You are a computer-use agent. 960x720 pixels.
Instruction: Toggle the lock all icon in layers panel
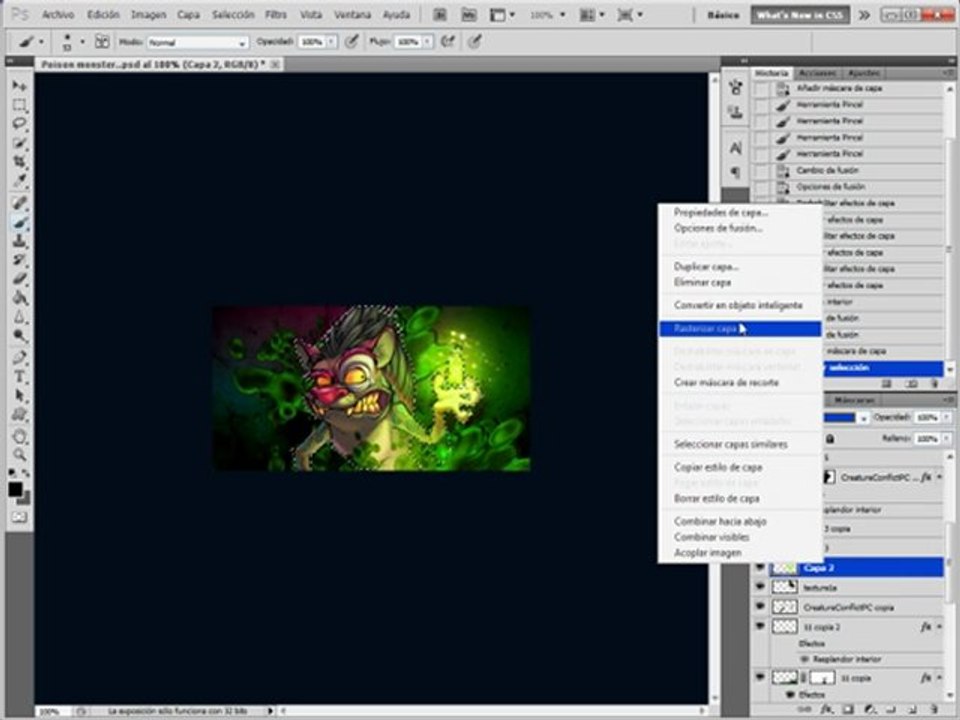point(830,438)
